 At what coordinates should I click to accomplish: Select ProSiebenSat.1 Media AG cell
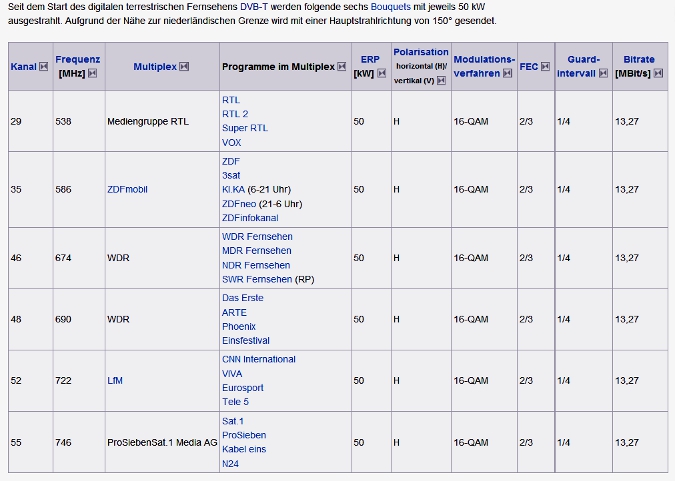point(162,443)
